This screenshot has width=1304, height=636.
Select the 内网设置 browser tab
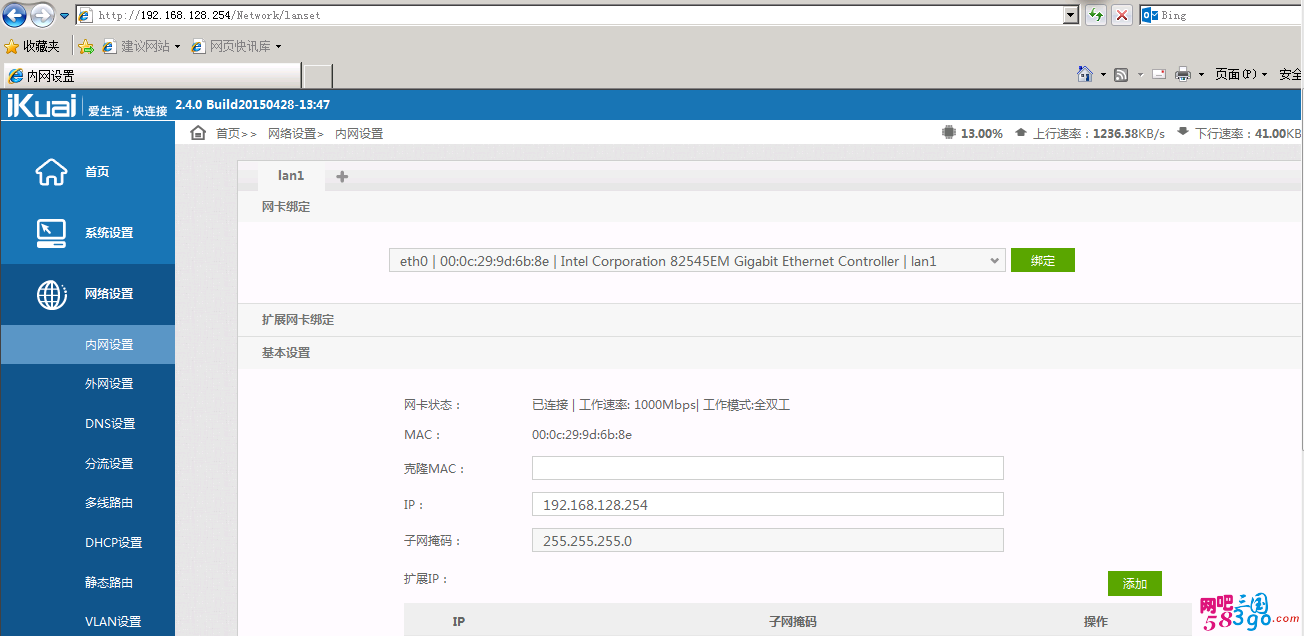click(x=152, y=76)
